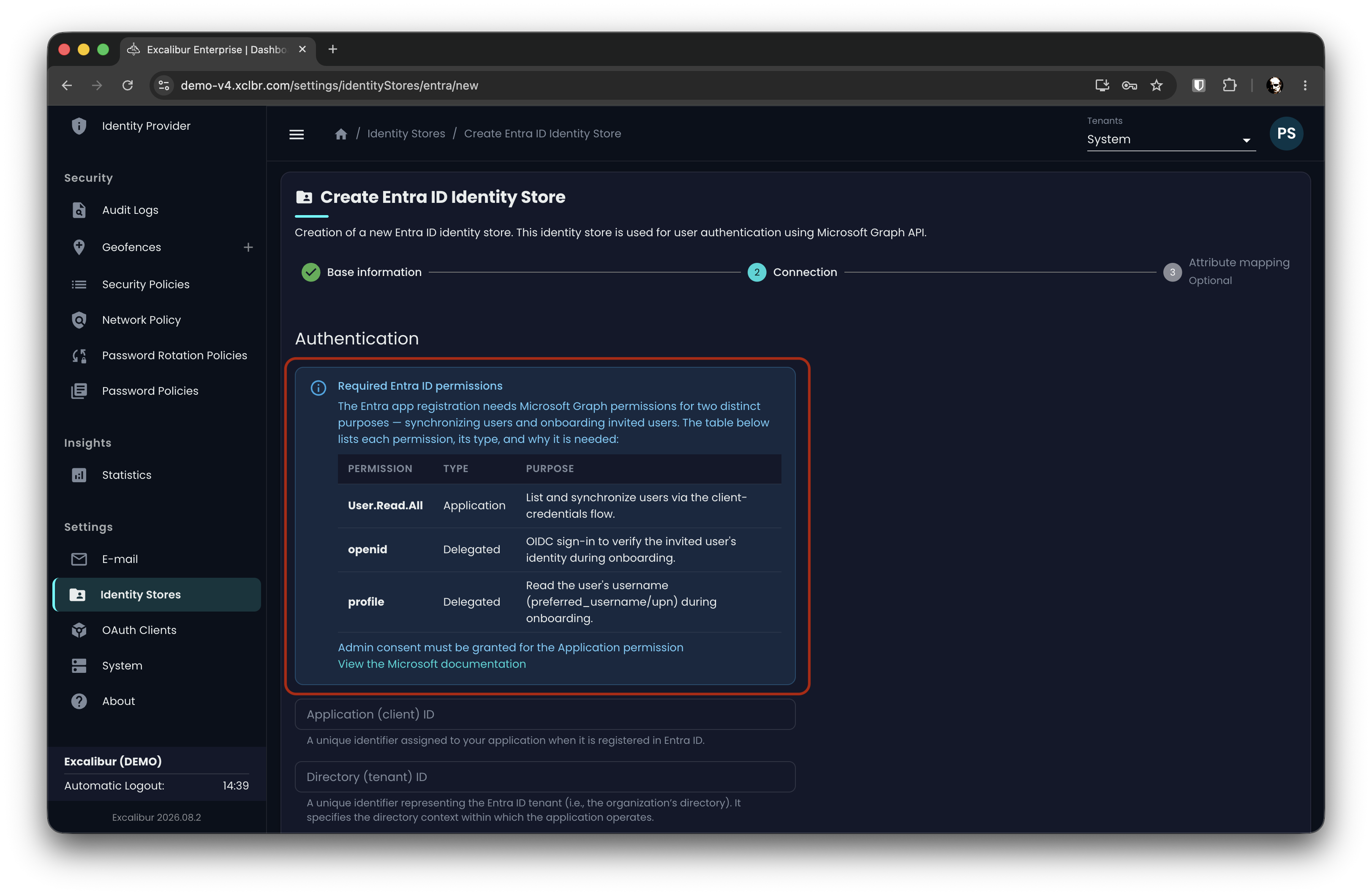Click the openid permission cell
Viewport: 1372px width, 896px height.
(367, 550)
